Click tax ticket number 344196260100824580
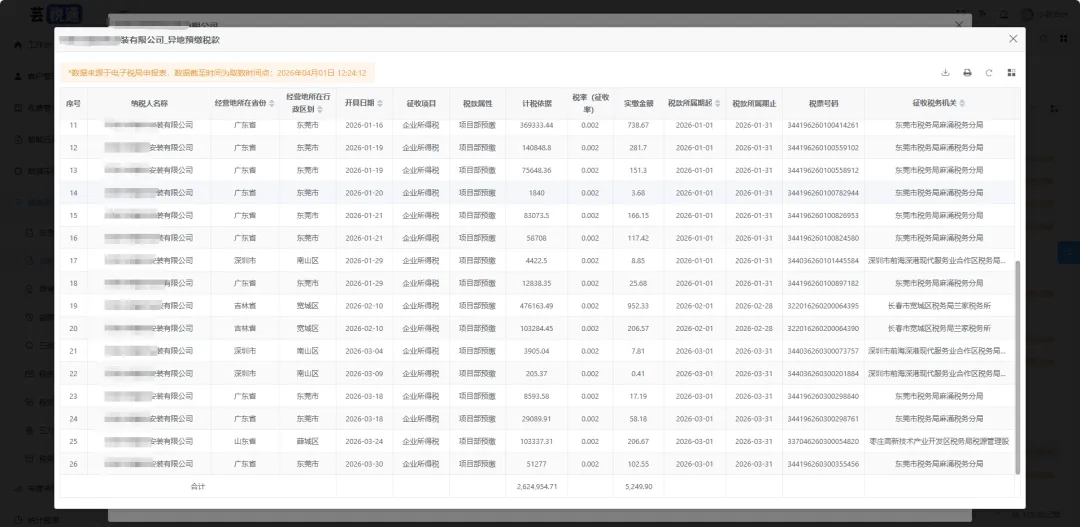This screenshot has width=1080, height=527. click(823, 238)
